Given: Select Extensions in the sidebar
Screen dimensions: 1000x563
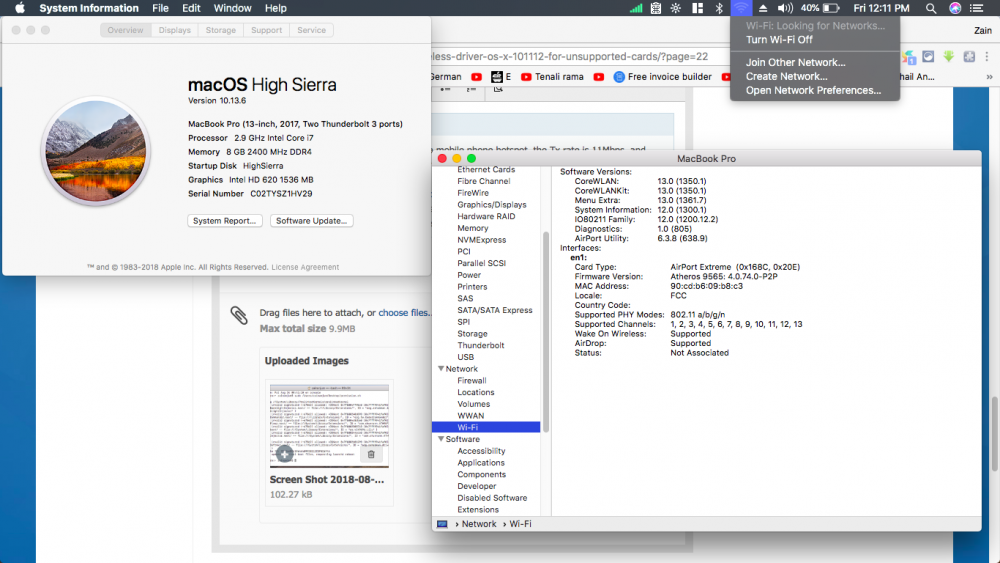Looking at the screenshot, I should click(x=478, y=509).
